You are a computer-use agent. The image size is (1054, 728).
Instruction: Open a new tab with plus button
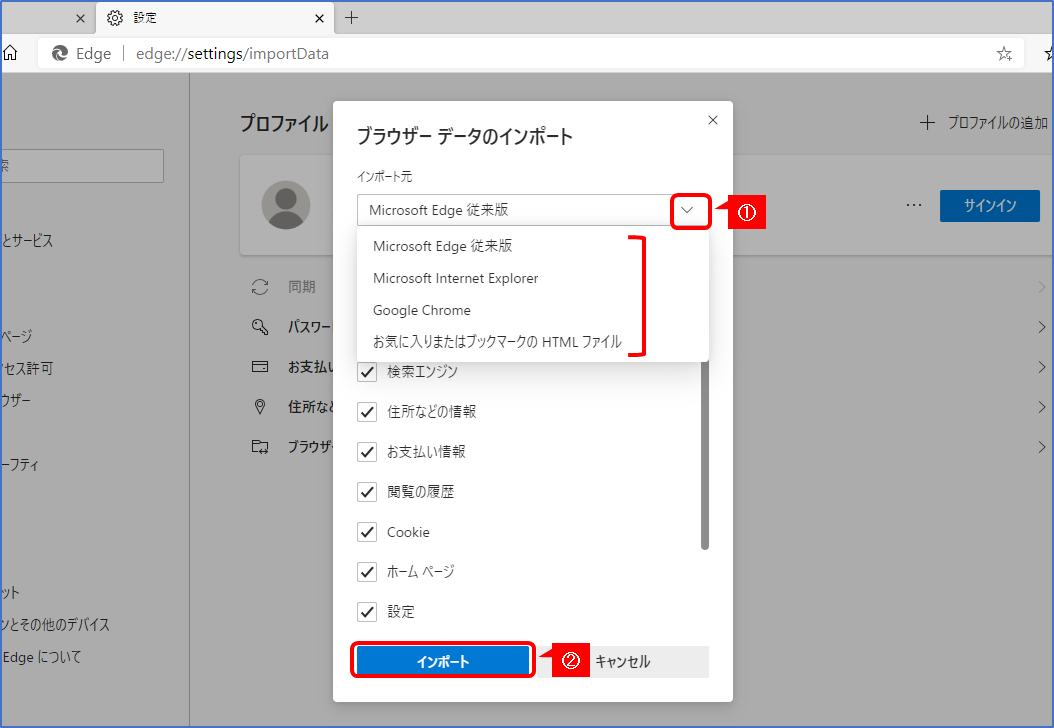[x=351, y=18]
